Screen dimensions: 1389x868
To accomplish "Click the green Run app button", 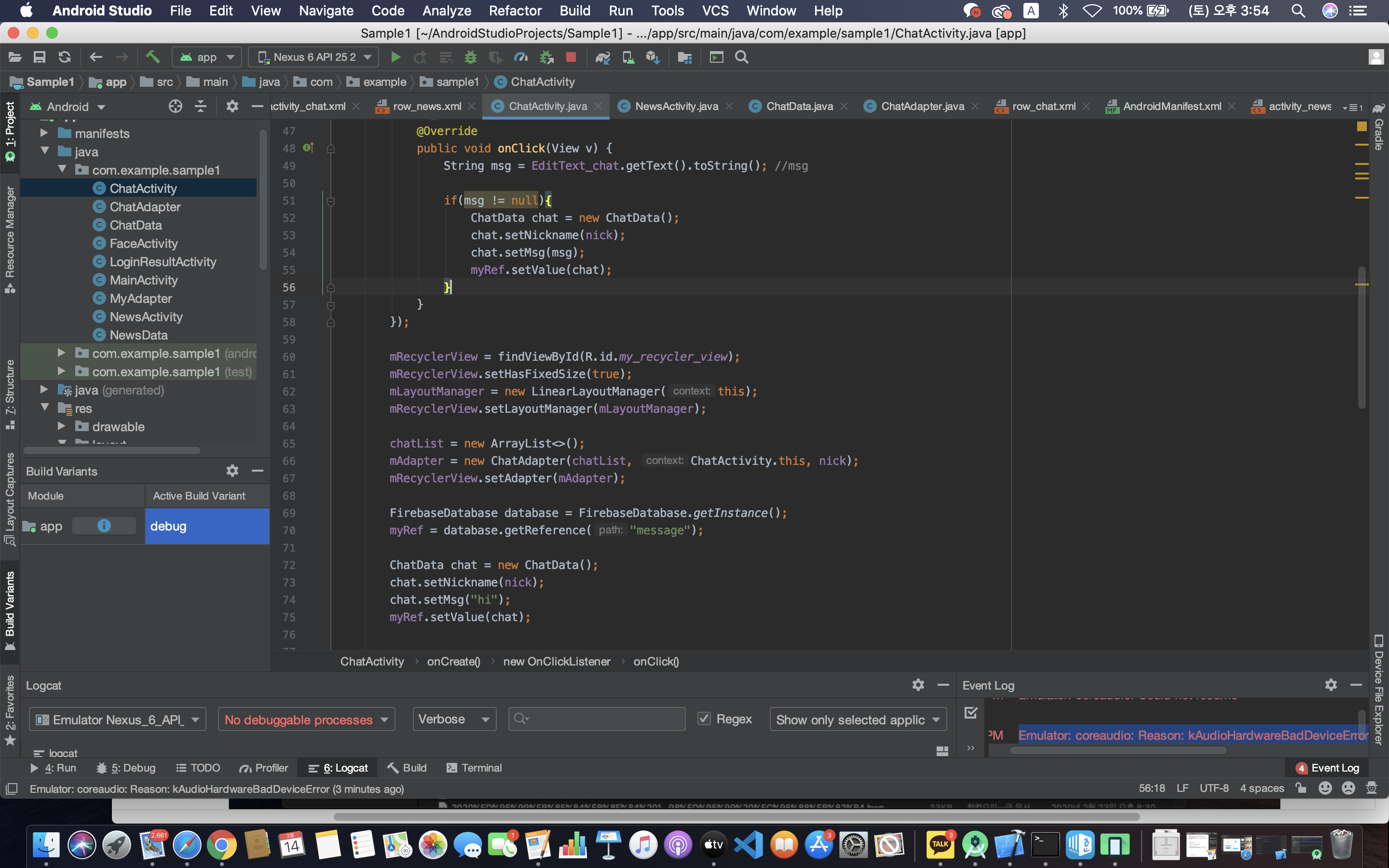I will (x=395, y=57).
